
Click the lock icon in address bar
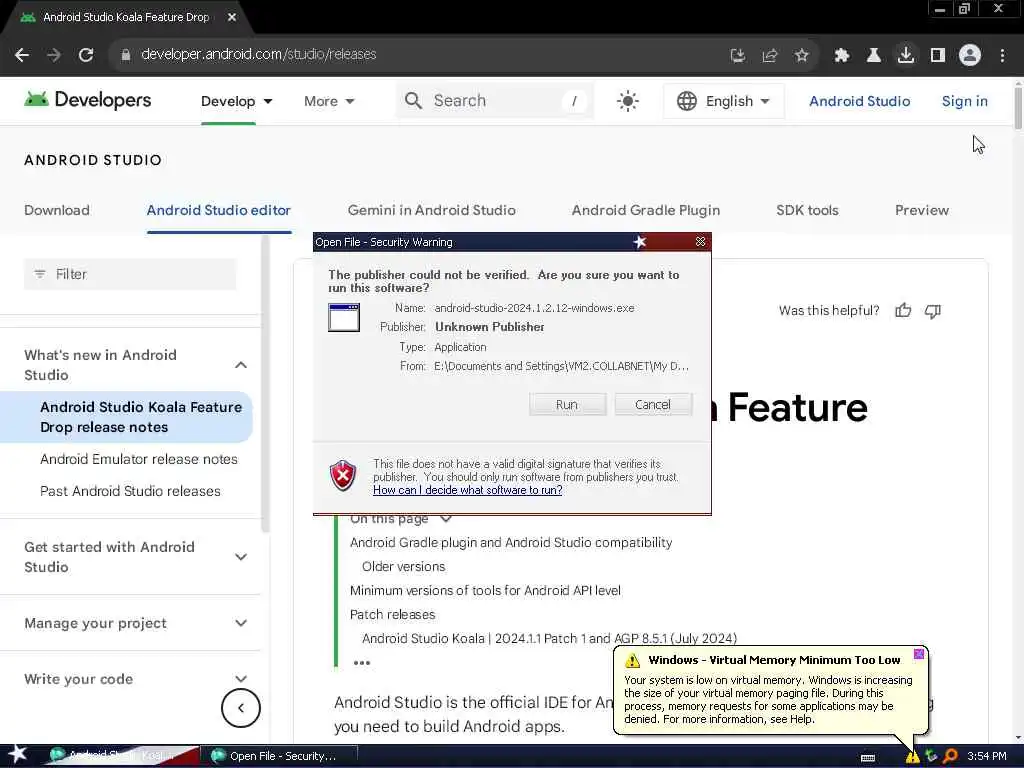click(126, 55)
